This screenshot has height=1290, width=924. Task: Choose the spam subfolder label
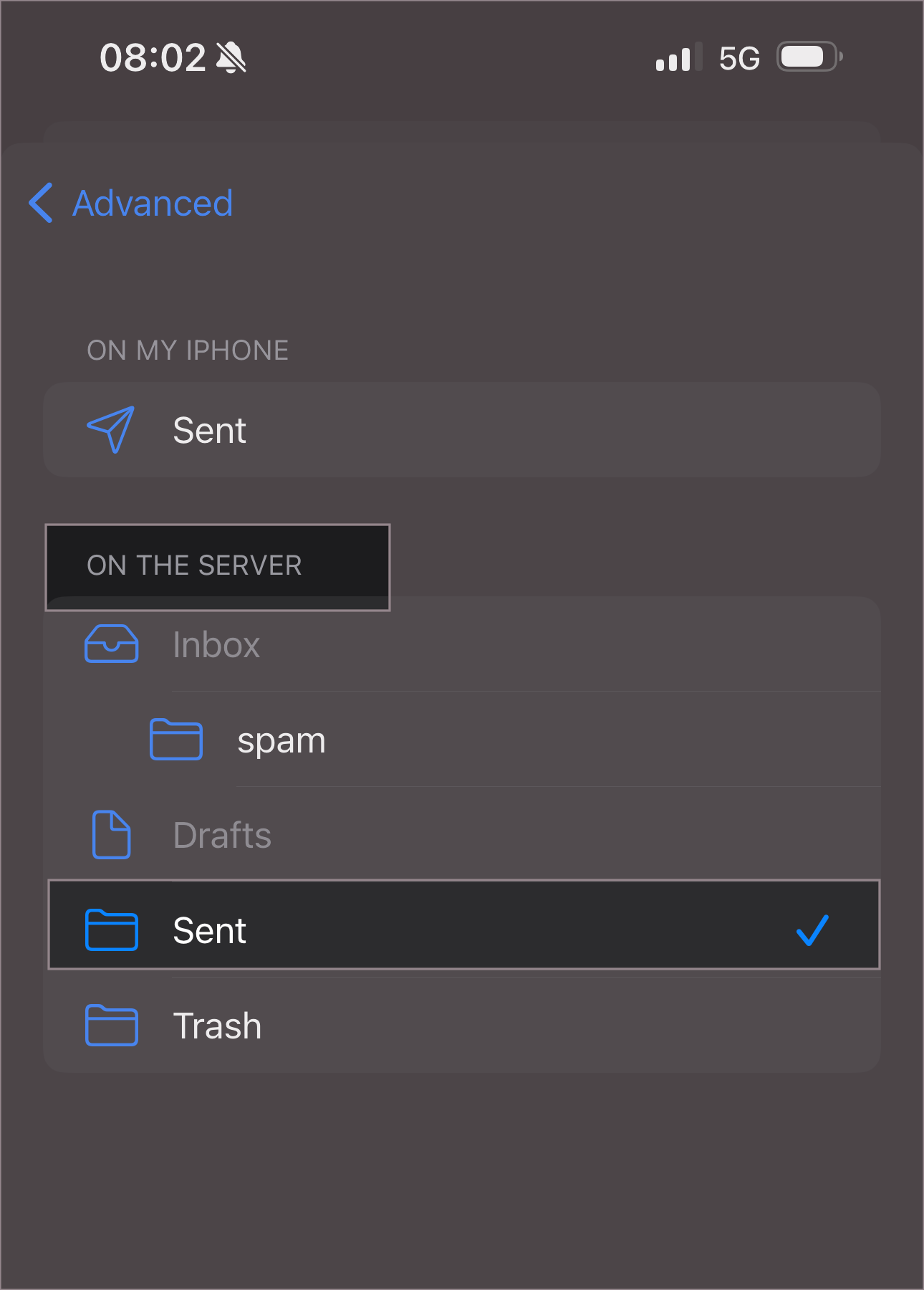(281, 740)
